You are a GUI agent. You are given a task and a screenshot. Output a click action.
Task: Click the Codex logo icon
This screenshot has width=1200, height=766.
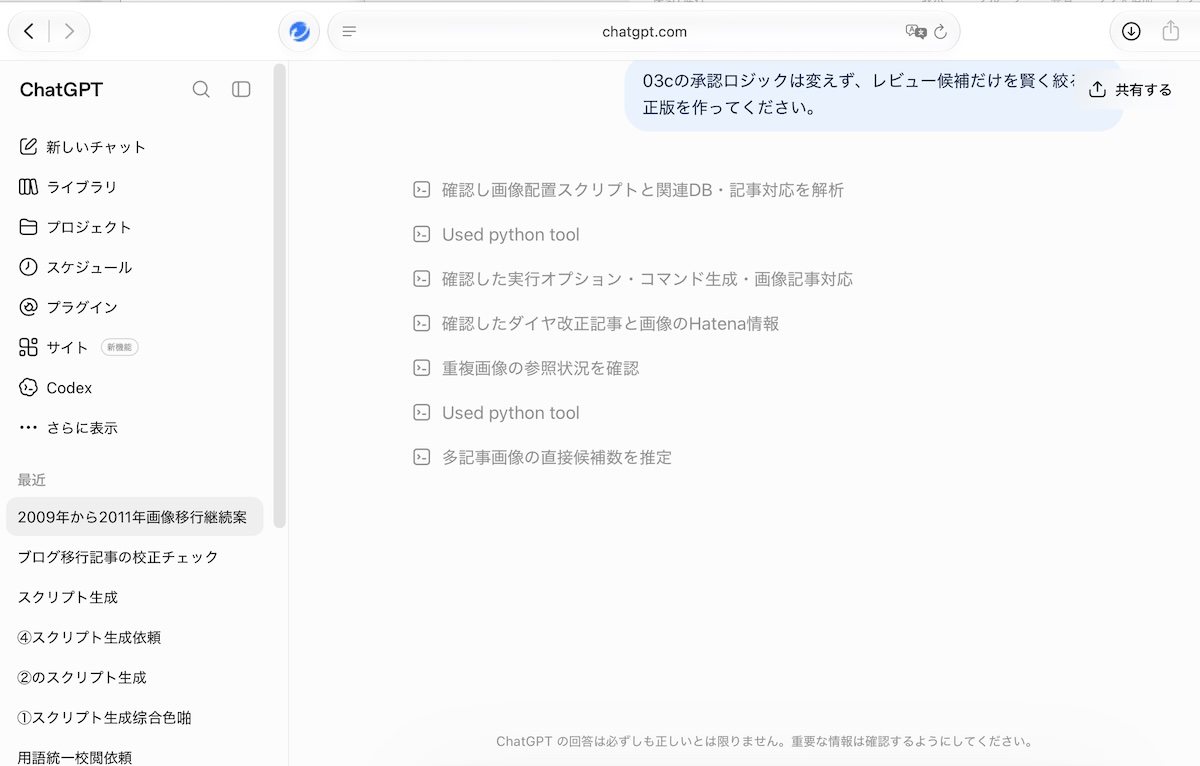tap(28, 387)
